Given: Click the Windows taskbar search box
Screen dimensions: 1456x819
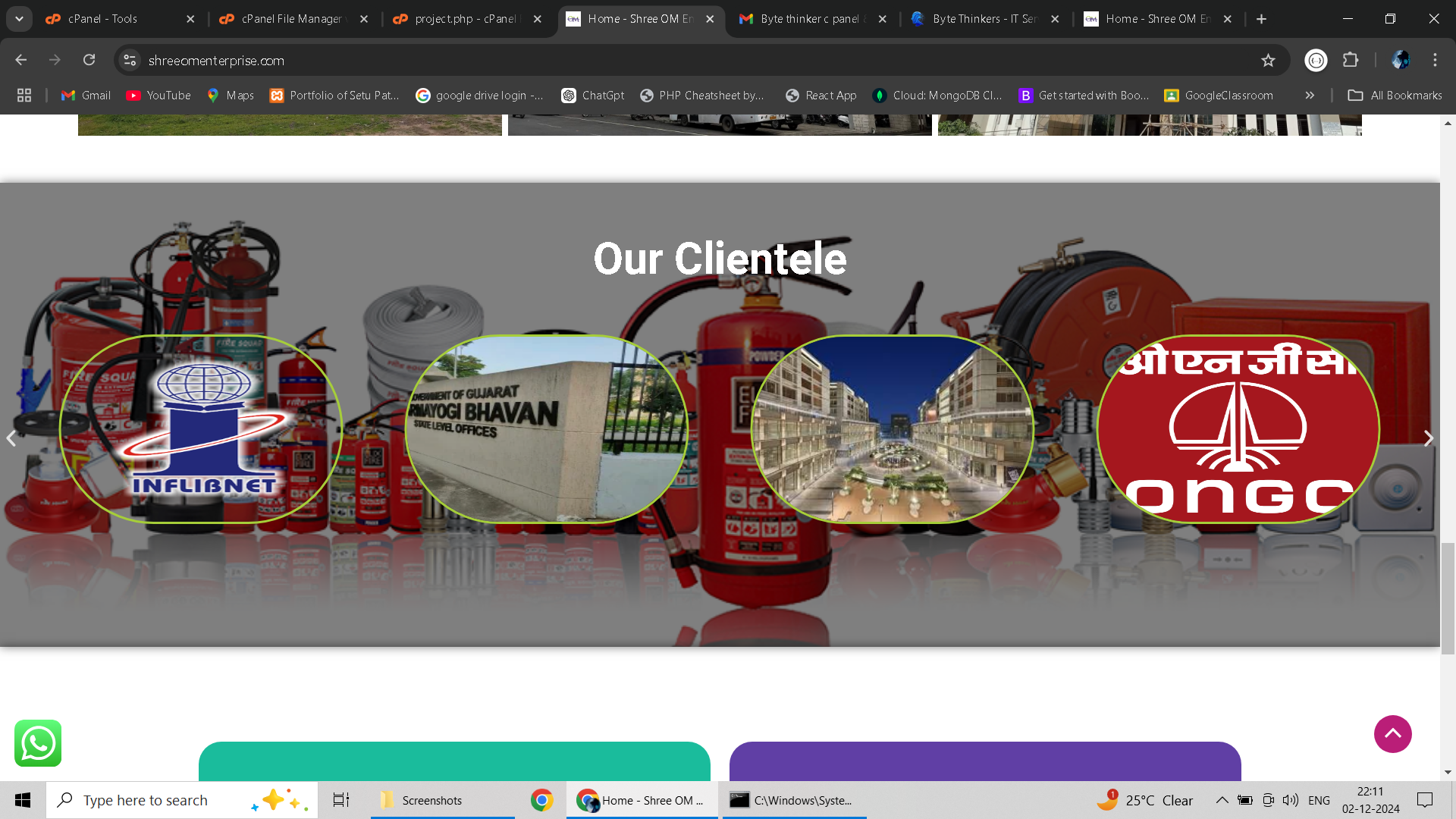Looking at the screenshot, I should (x=182, y=800).
